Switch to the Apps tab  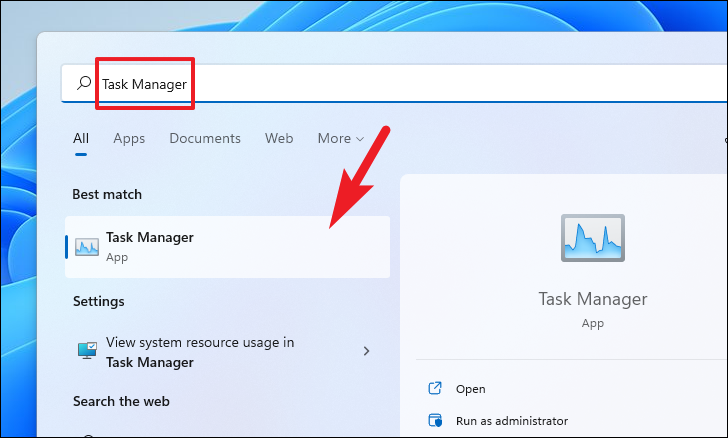[129, 138]
